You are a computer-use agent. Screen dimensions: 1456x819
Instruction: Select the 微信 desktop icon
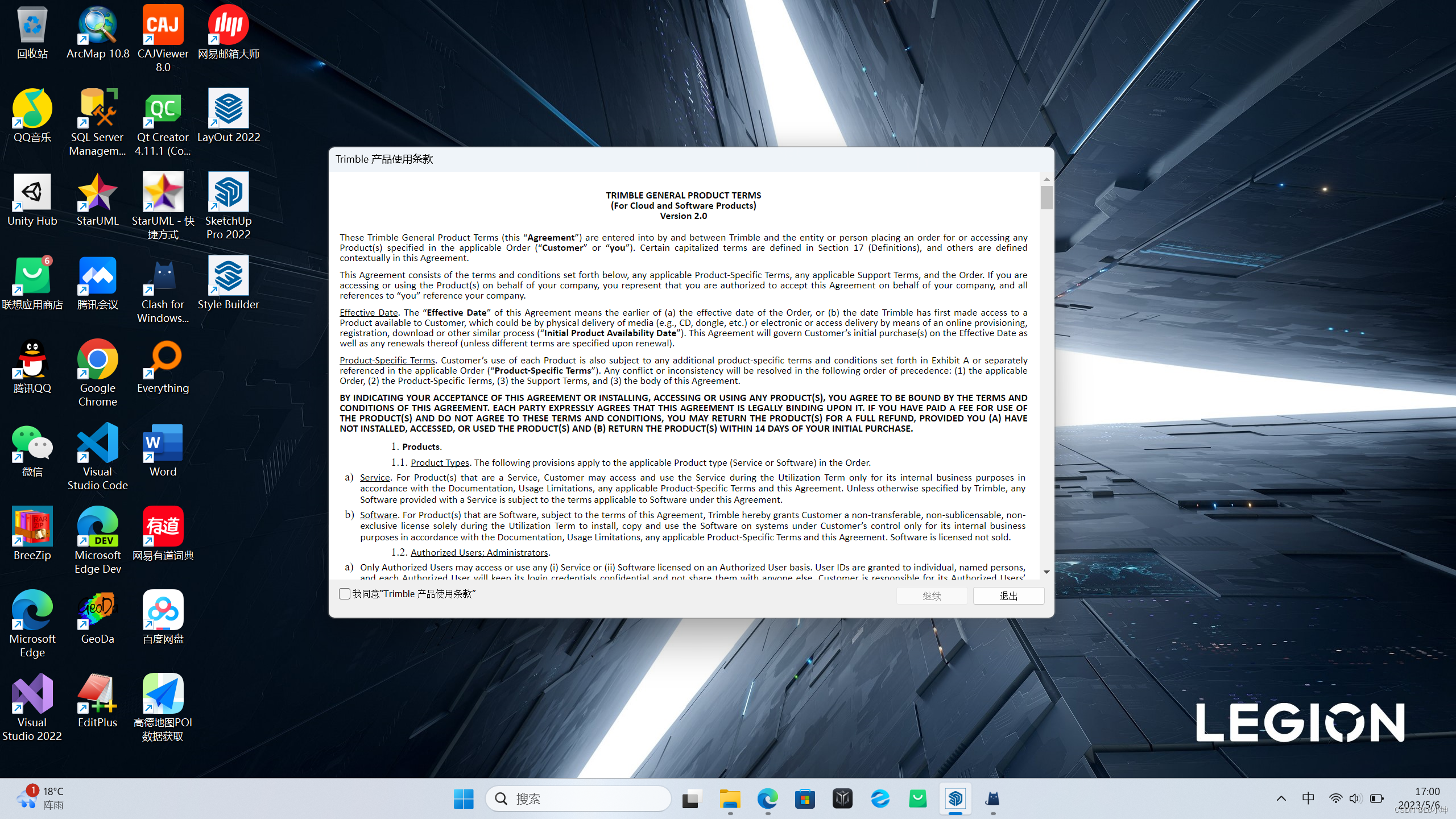(x=32, y=450)
